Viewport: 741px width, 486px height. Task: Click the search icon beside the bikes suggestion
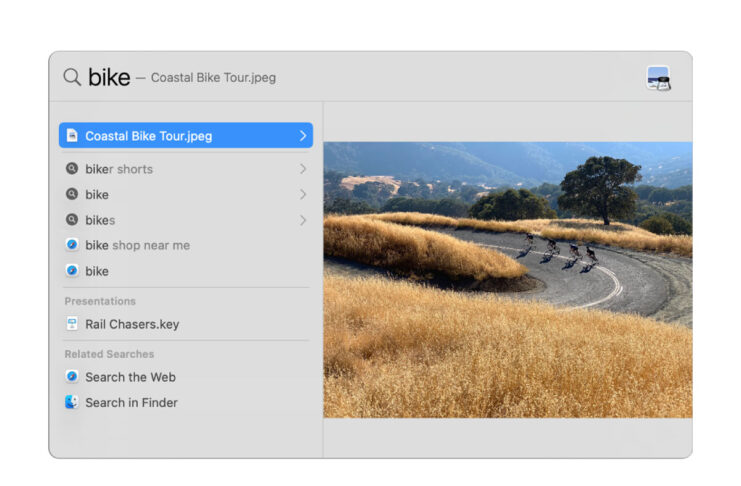tap(72, 219)
